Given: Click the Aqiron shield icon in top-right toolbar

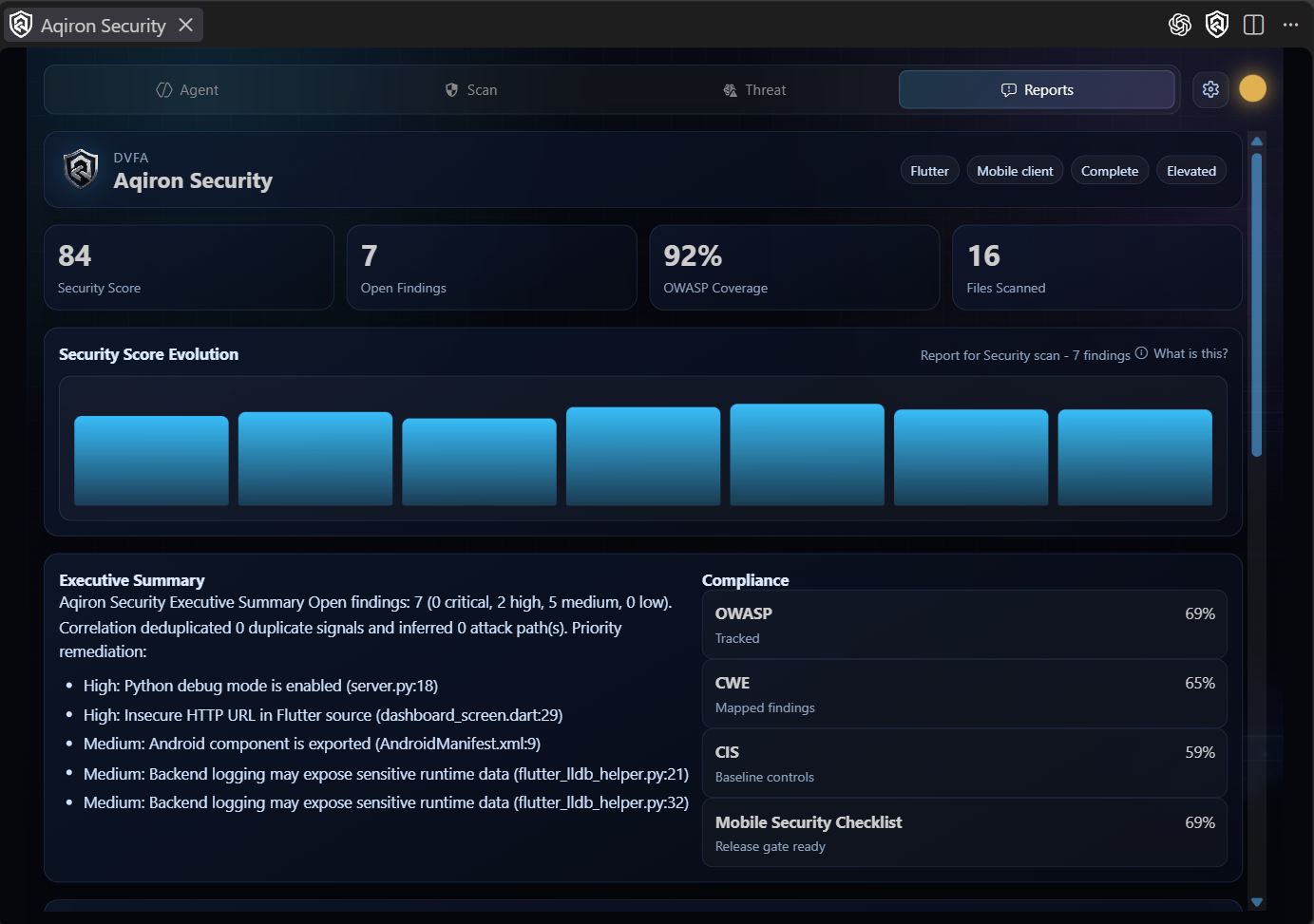Looking at the screenshot, I should (1217, 25).
